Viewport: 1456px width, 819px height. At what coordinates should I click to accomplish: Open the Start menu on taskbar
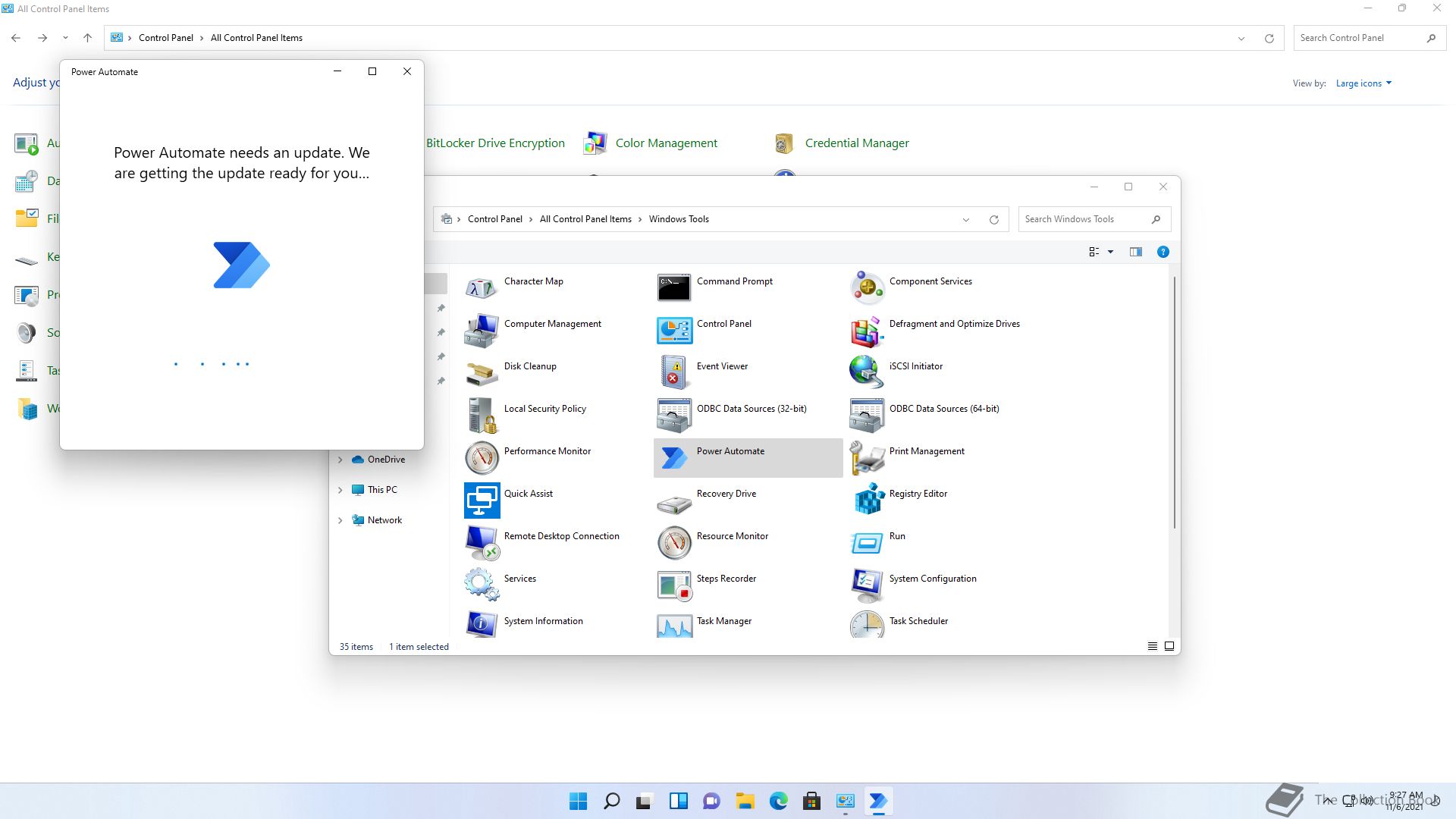coord(578,801)
